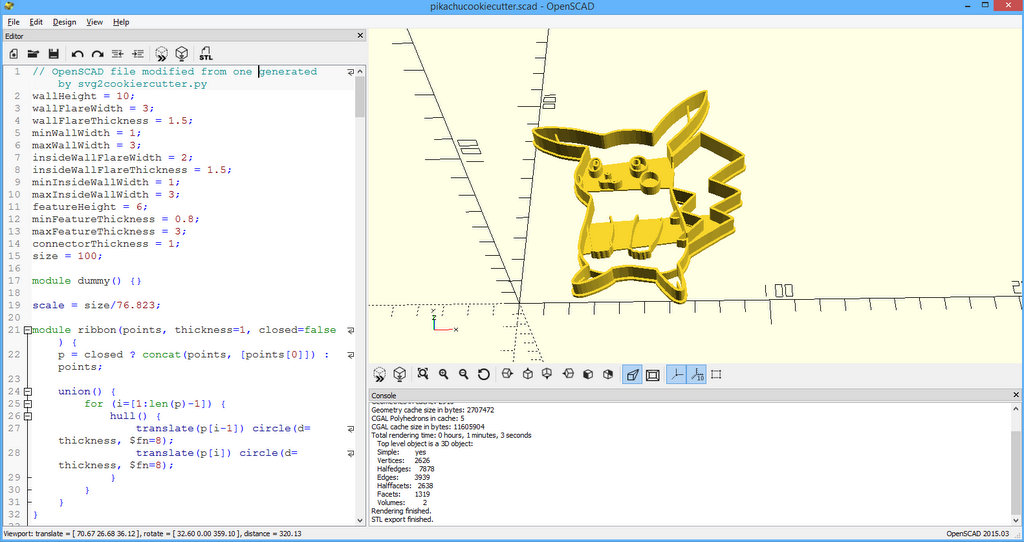Click the Viewport translate status bar text

pos(153,534)
